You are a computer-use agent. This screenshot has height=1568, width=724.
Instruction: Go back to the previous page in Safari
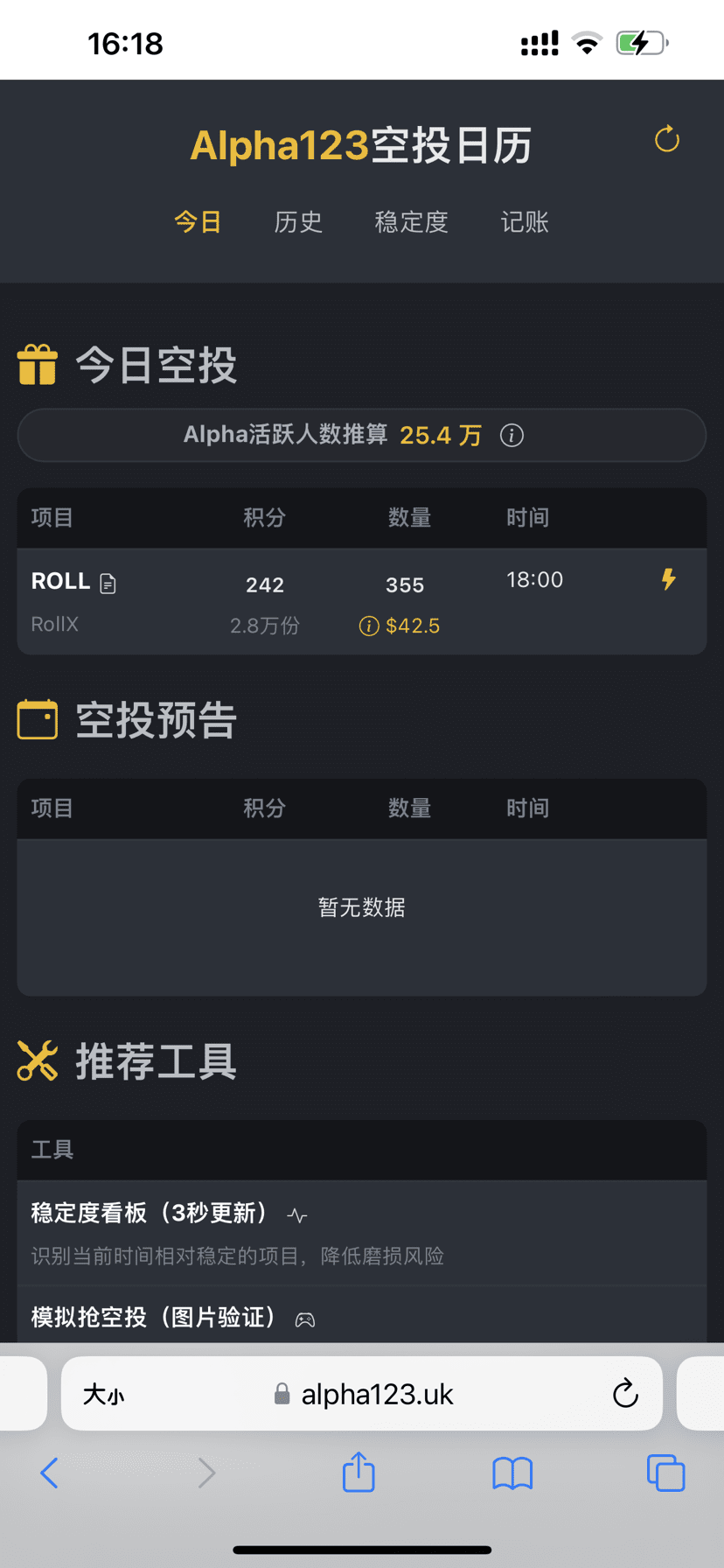[x=50, y=1473]
